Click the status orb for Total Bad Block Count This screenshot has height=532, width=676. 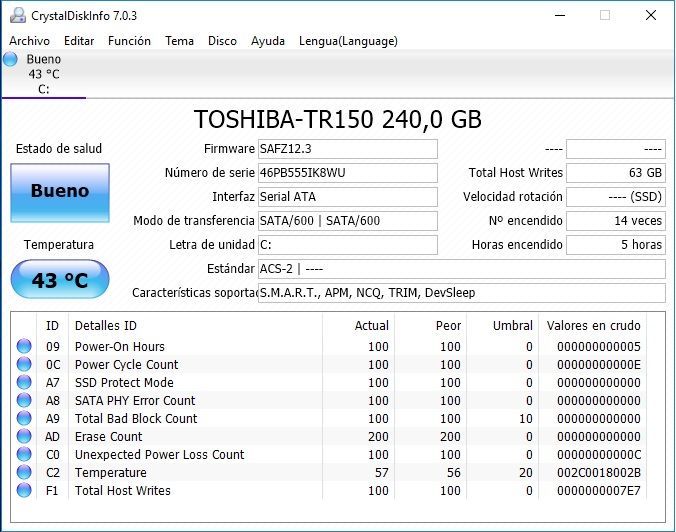click(23, 419)
